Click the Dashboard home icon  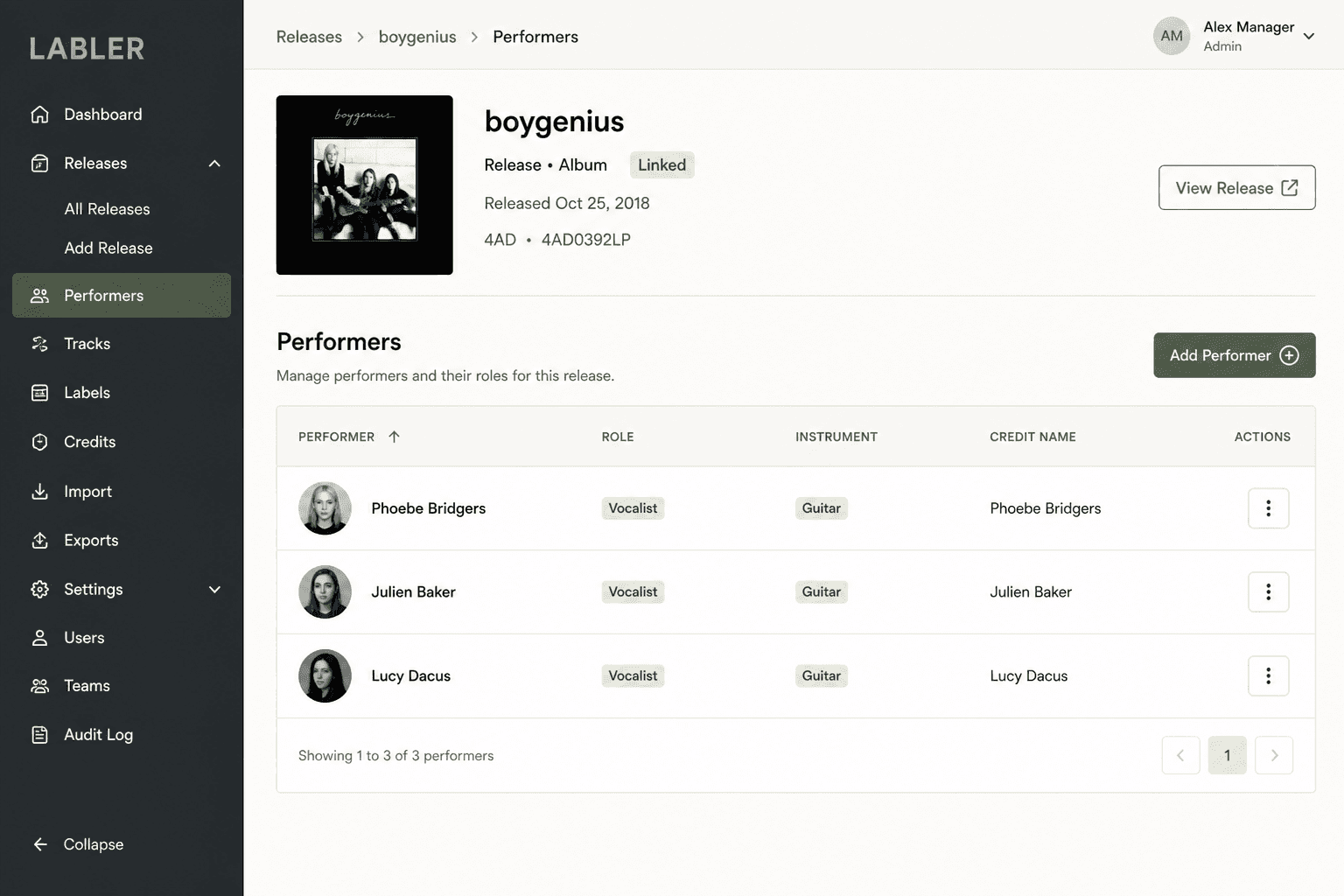point(39,115)
